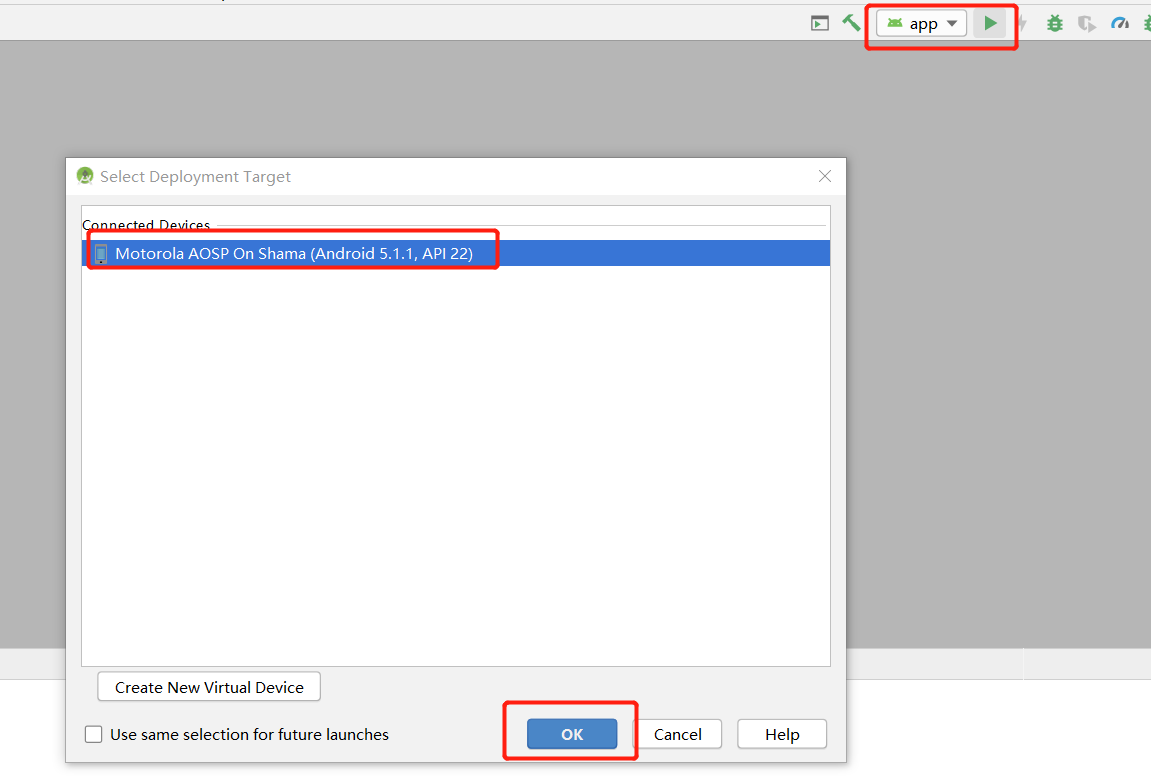
Task: Close the Select Deployment Target dialog
Action: tap(825, 176)
